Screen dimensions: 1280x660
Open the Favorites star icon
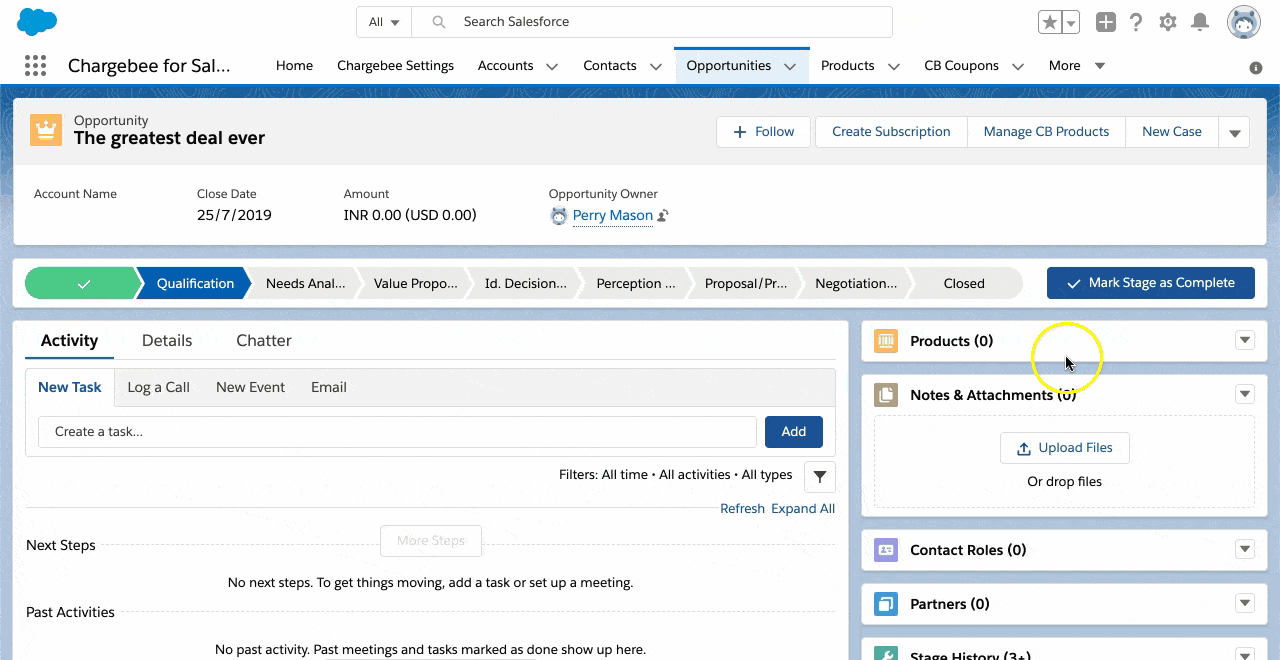tap(1049, 22)
